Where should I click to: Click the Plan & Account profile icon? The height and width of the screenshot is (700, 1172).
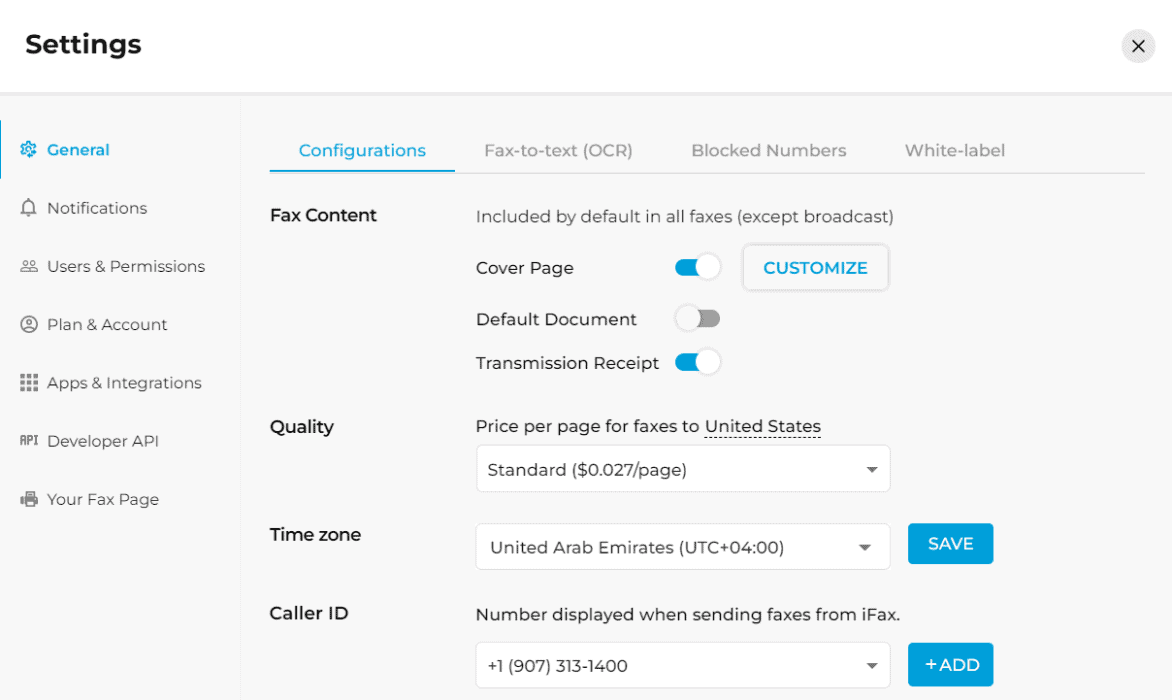click(28, 324)
